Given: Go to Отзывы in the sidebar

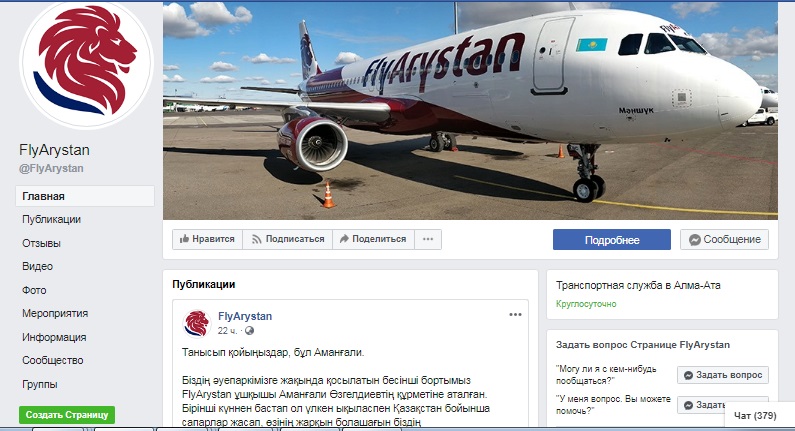Looking at the screenshot, I should [41, 243].
